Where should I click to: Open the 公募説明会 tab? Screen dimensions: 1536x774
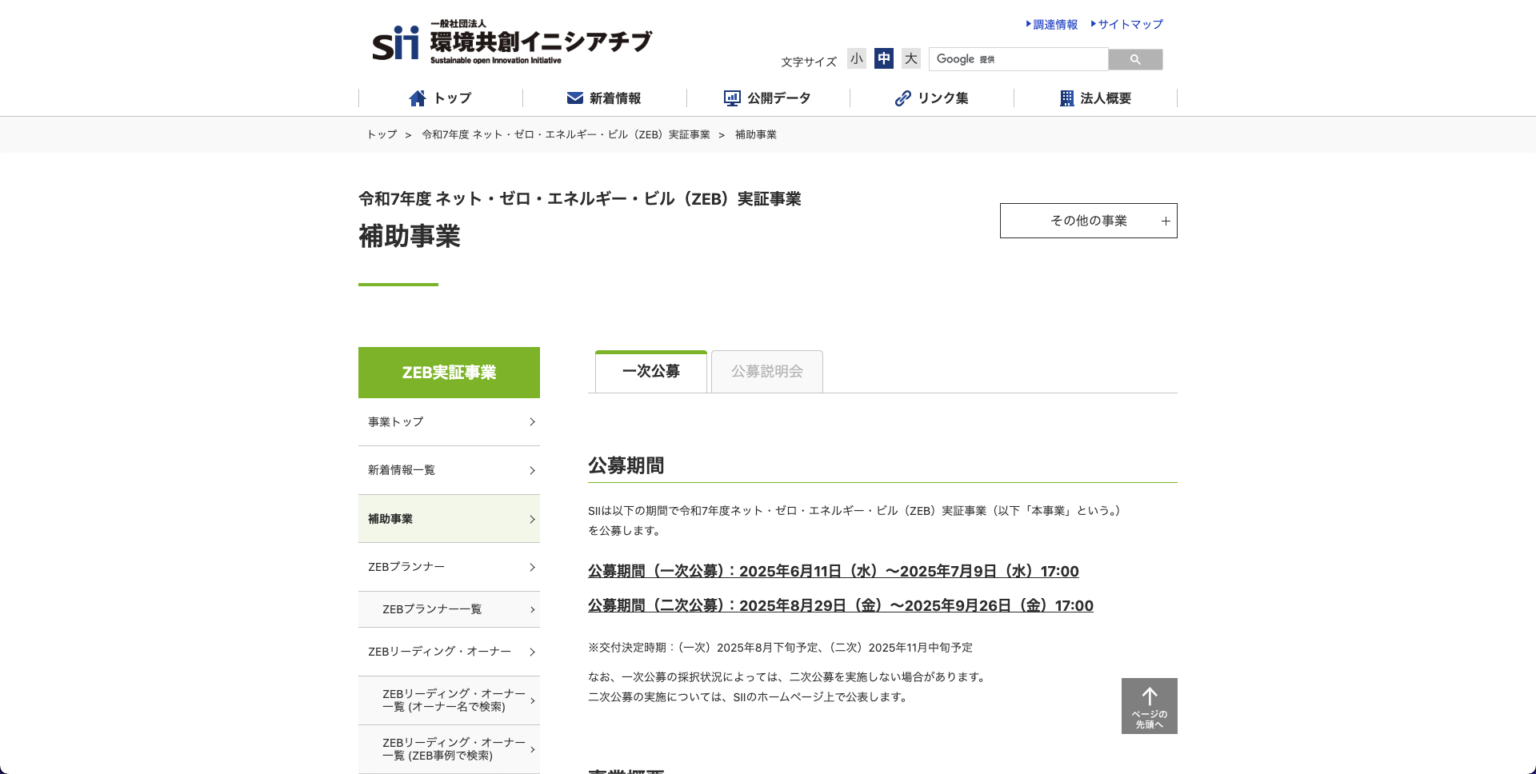(766, 371)
